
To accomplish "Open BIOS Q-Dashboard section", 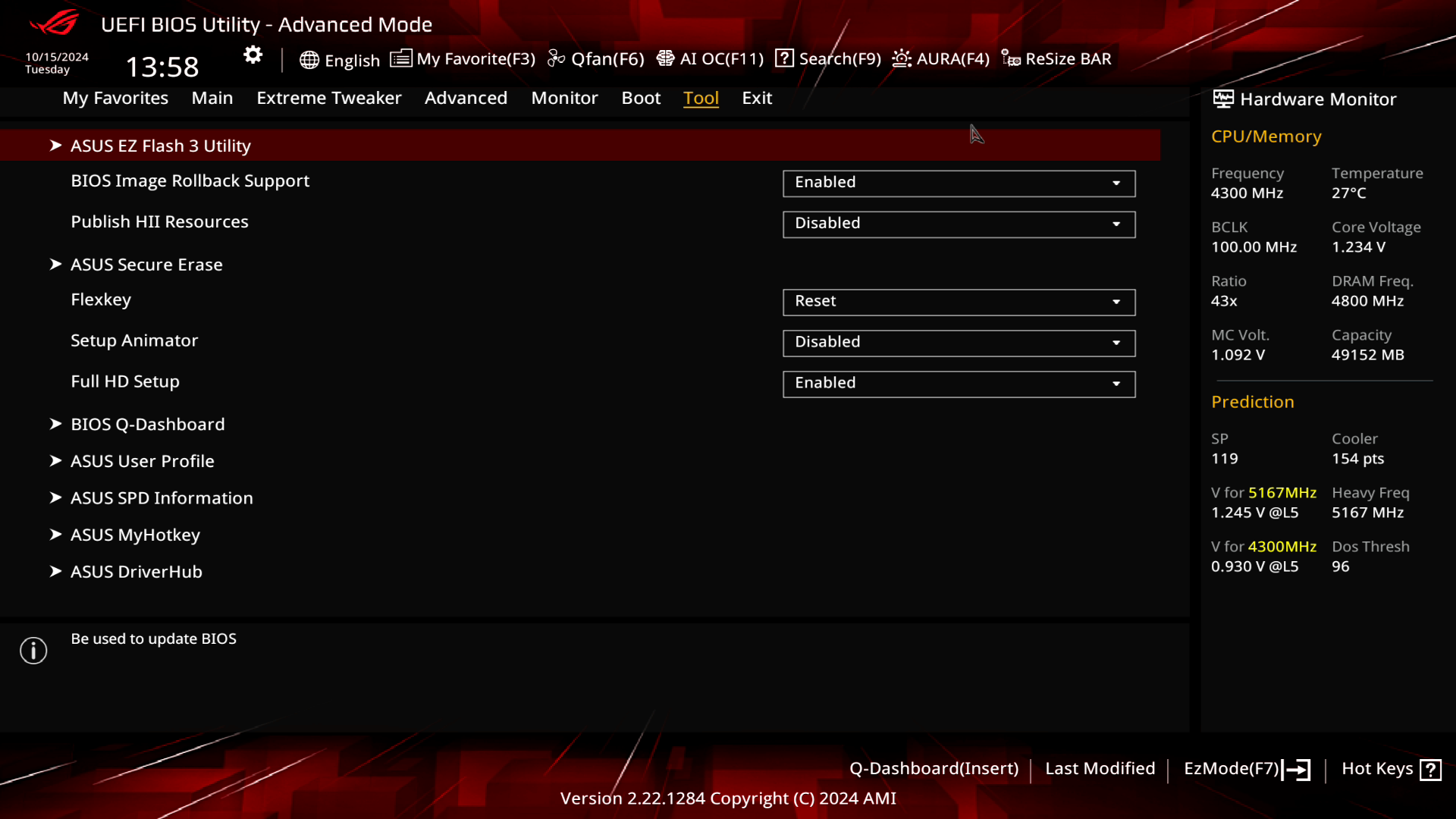I will click(147, 423).
